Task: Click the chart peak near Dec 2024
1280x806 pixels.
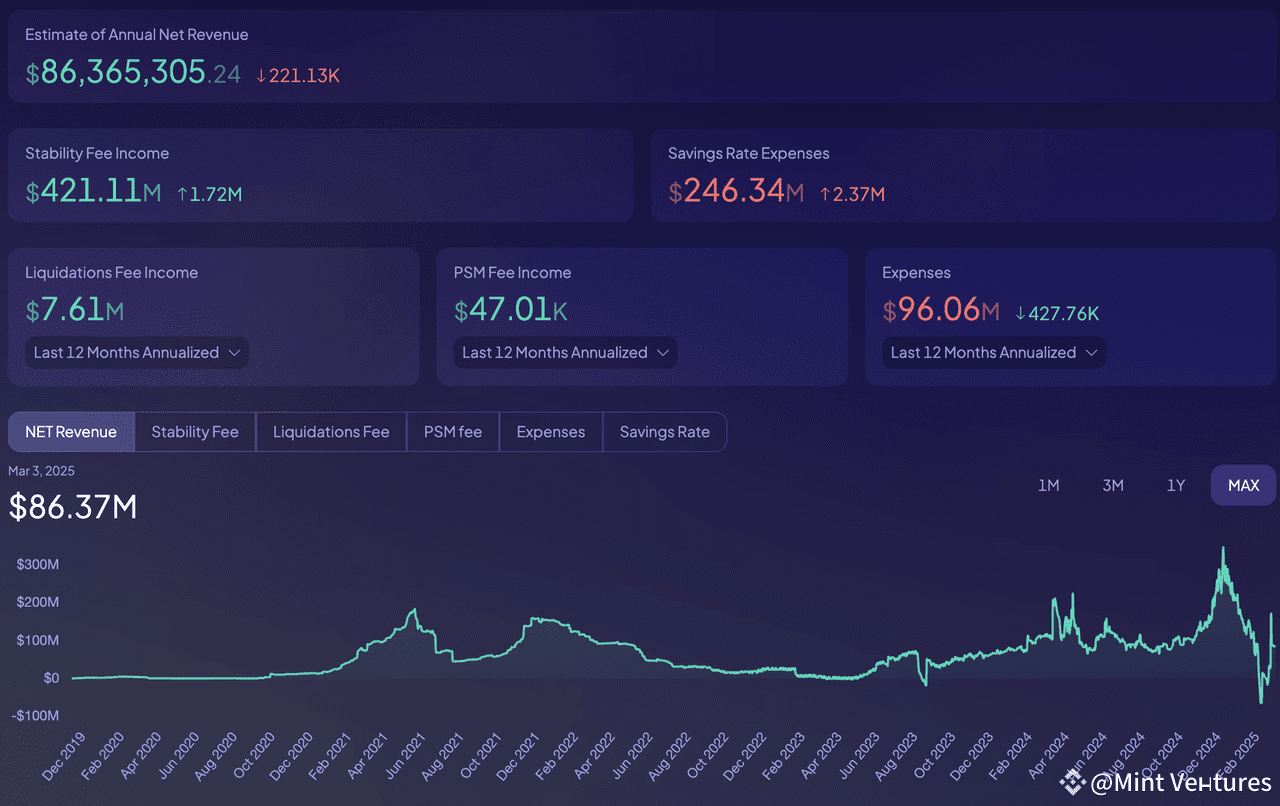Action: click(1222, 549)
